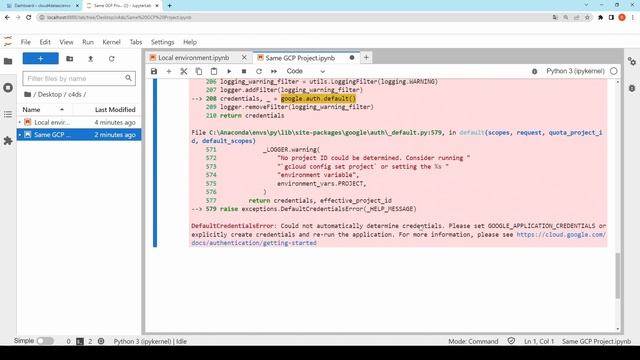Open a new browser tab
Viewport: 640px width, 360px height.
[169, 6]
